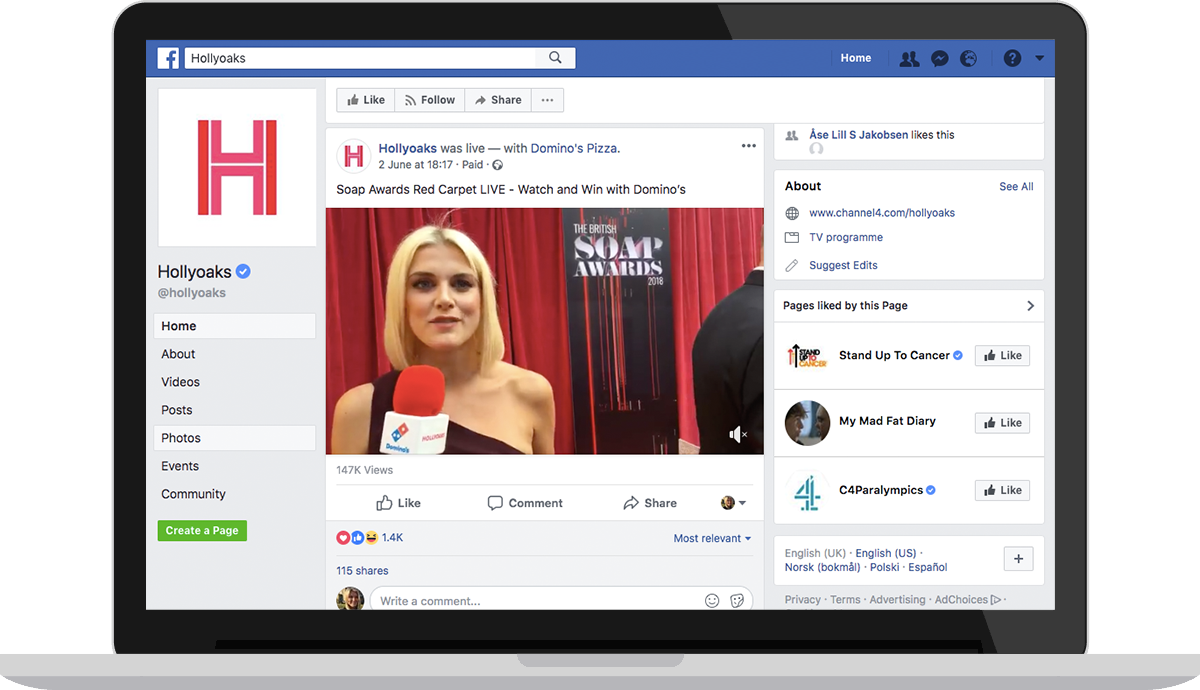Click the camera/sticker icon next to emoji
This screenshot has height=690, width=1200.
point(737,600)
